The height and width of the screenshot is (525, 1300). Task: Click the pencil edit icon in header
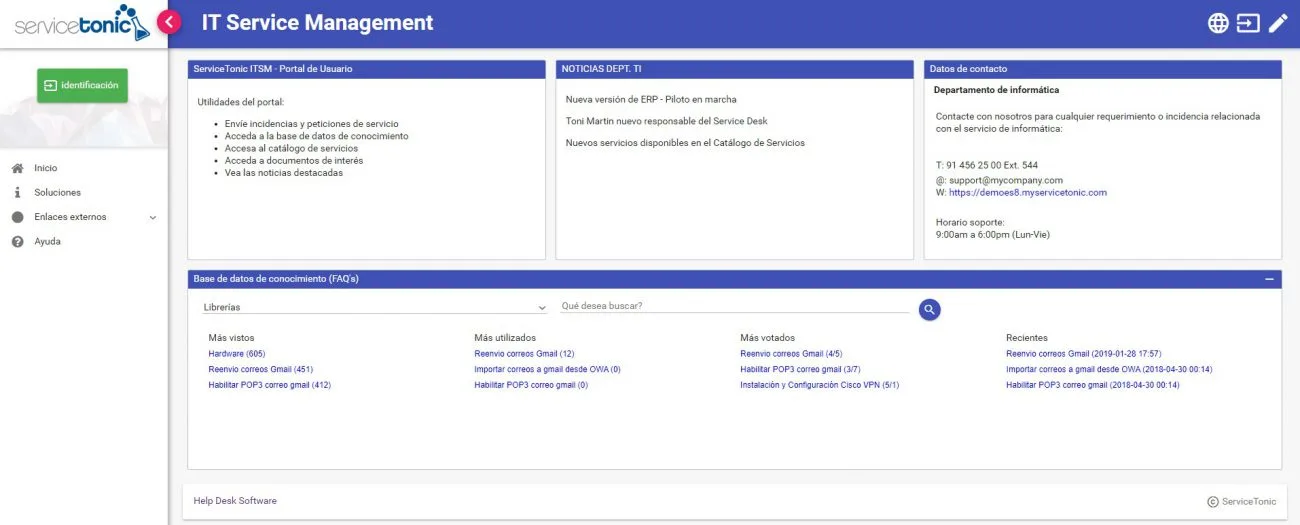1278,23
